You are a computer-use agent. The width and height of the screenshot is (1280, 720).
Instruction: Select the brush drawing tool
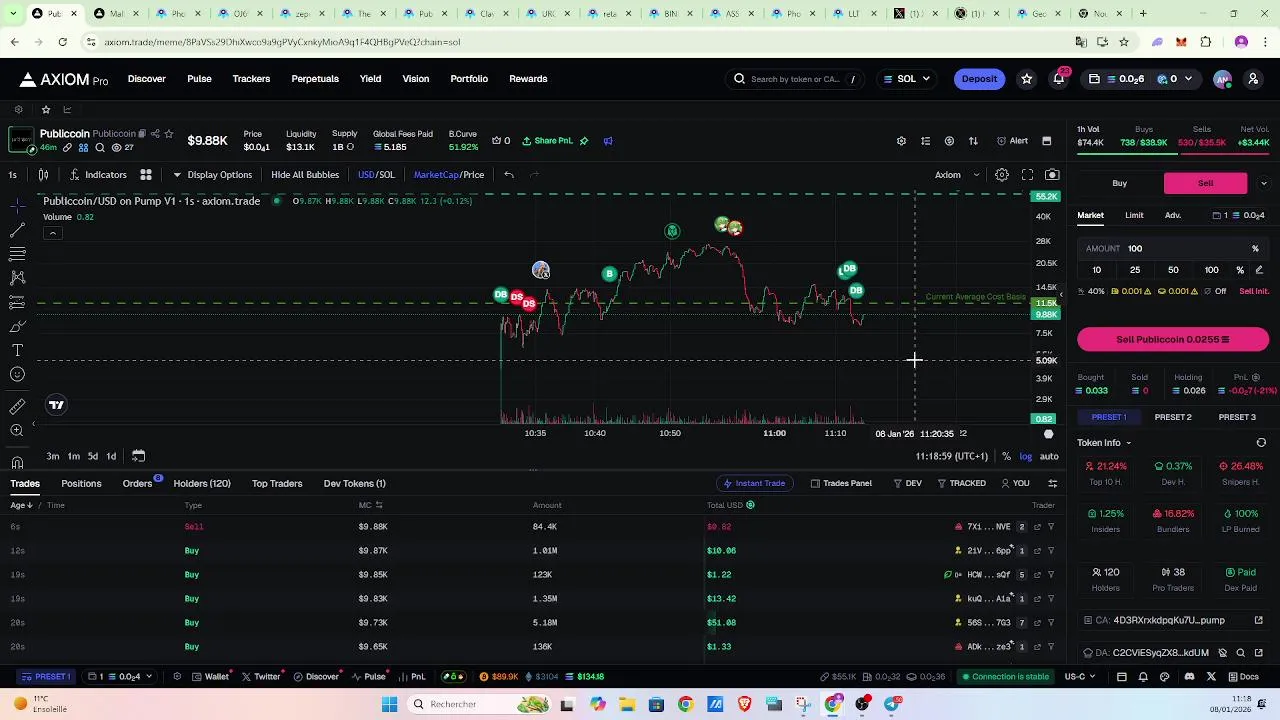coord(17,326)
